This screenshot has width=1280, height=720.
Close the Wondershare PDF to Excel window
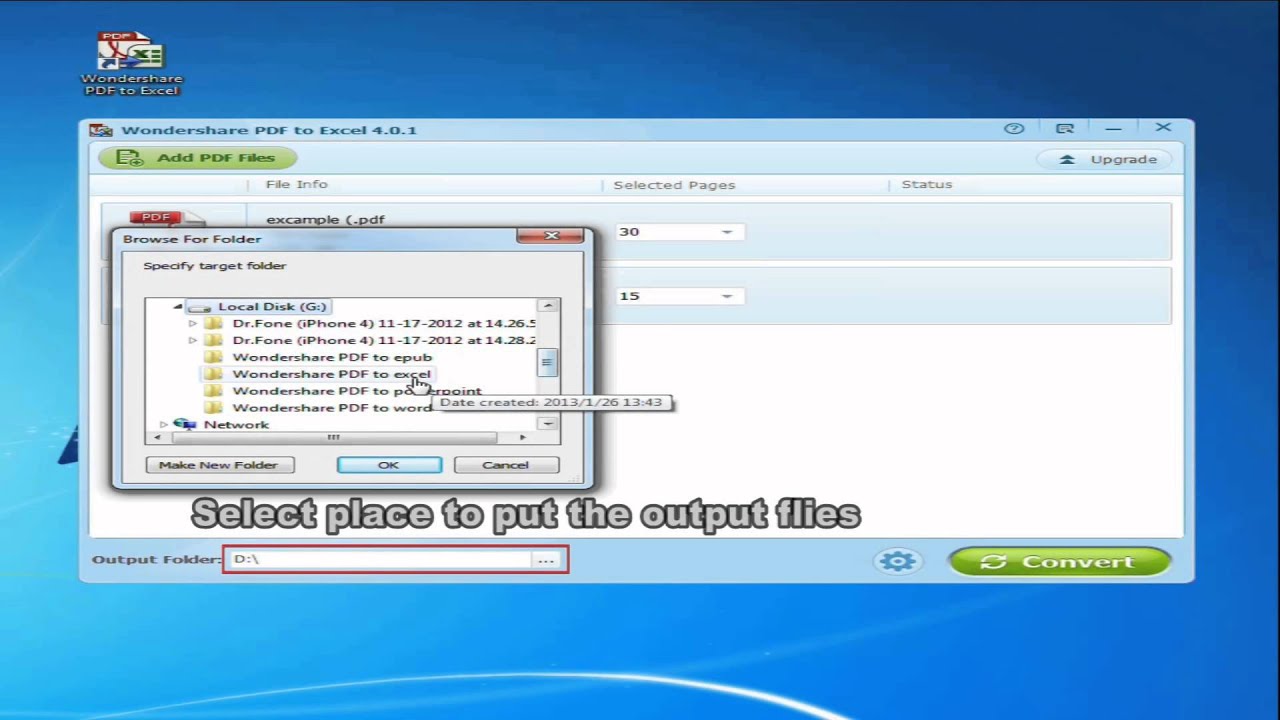[x=1163, y=128]
